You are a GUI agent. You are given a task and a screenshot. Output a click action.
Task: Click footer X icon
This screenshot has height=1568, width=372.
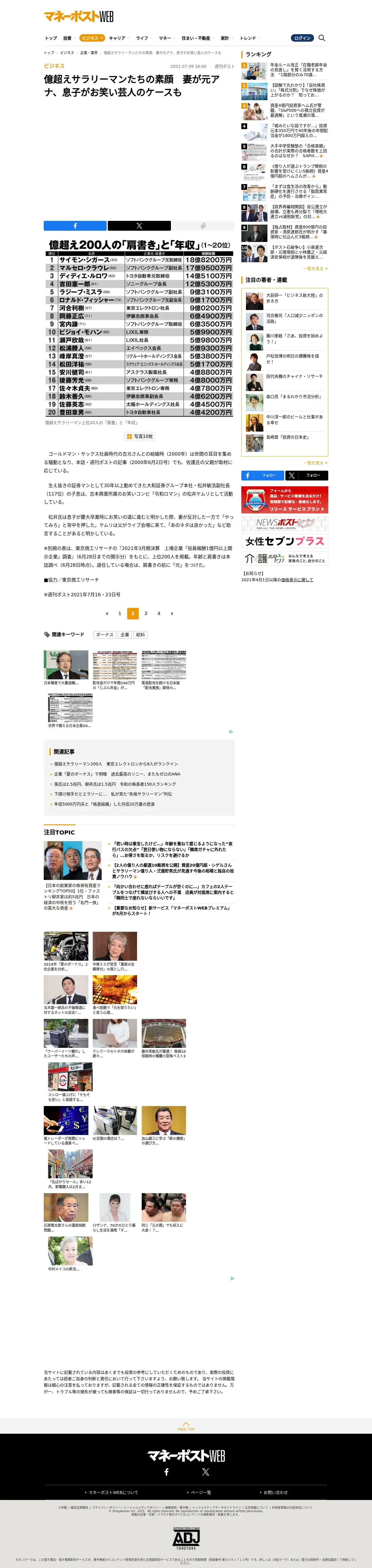coord(206,1472)
